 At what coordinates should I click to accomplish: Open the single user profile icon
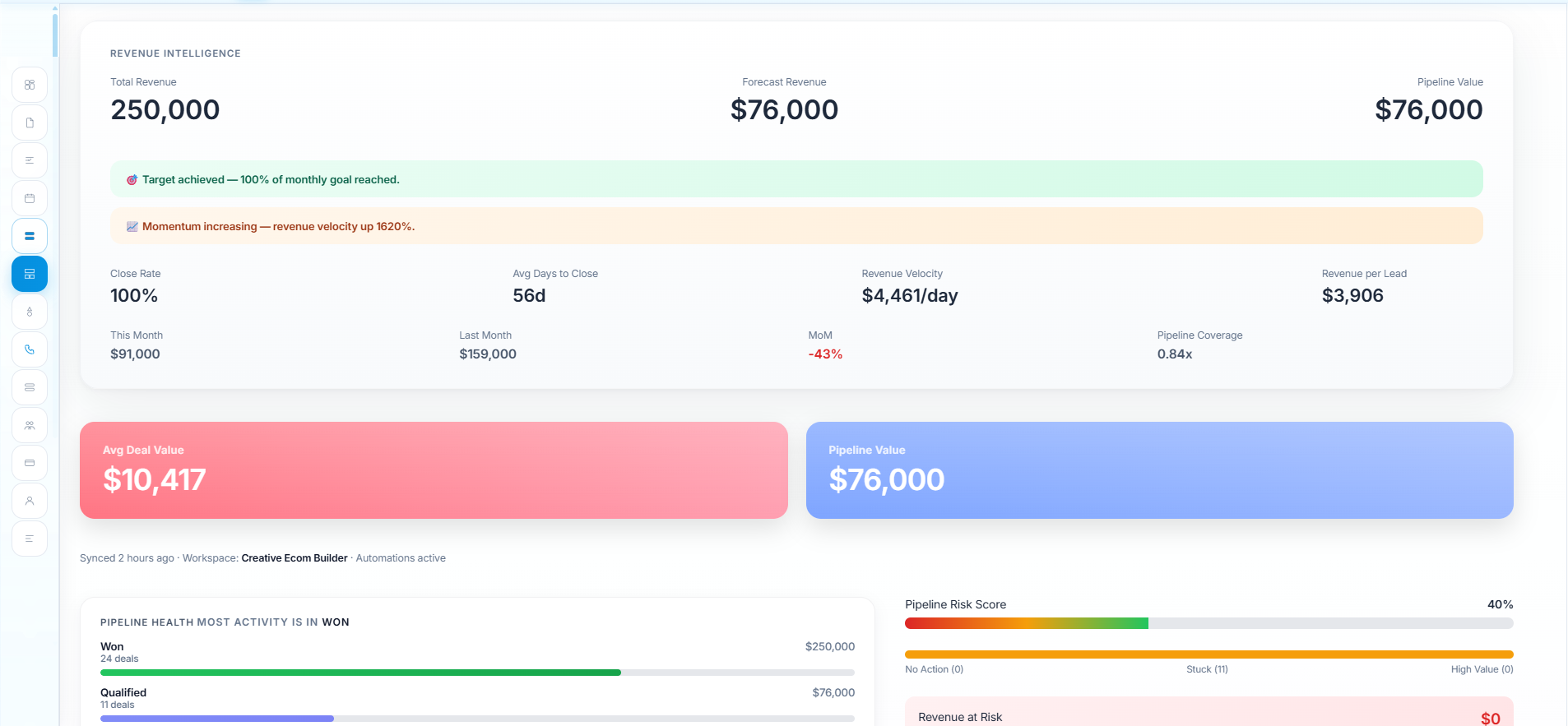[x=30, y=501]
